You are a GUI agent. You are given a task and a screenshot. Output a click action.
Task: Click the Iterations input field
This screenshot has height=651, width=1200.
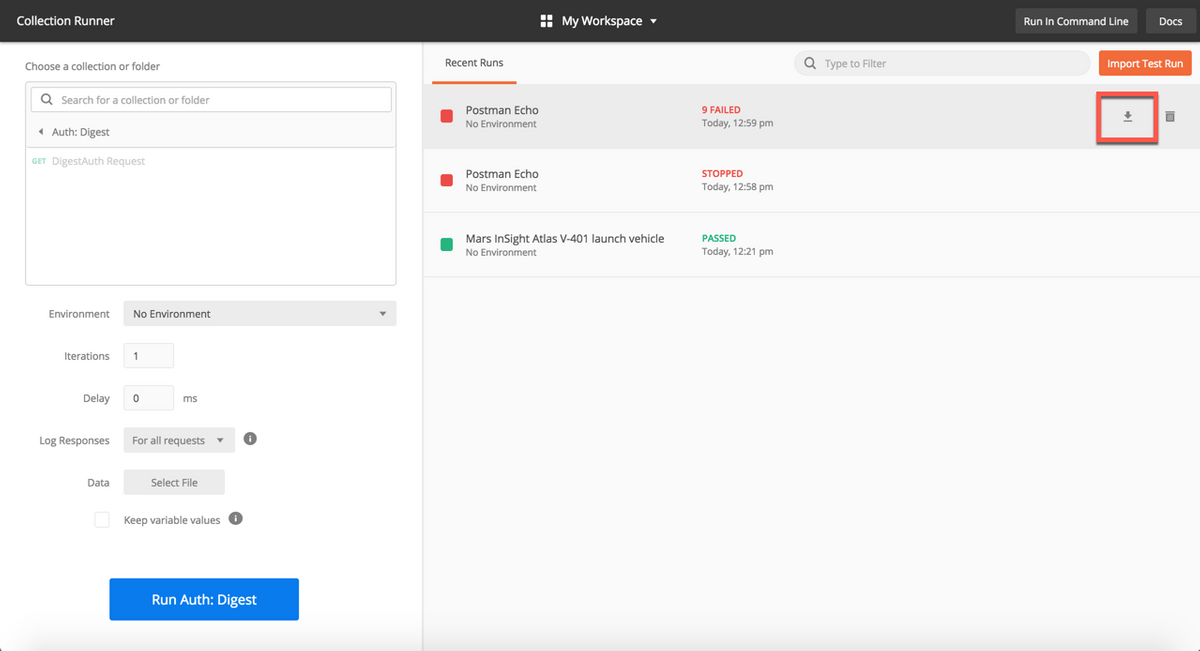pyautogui.click(x=148, y=356)
